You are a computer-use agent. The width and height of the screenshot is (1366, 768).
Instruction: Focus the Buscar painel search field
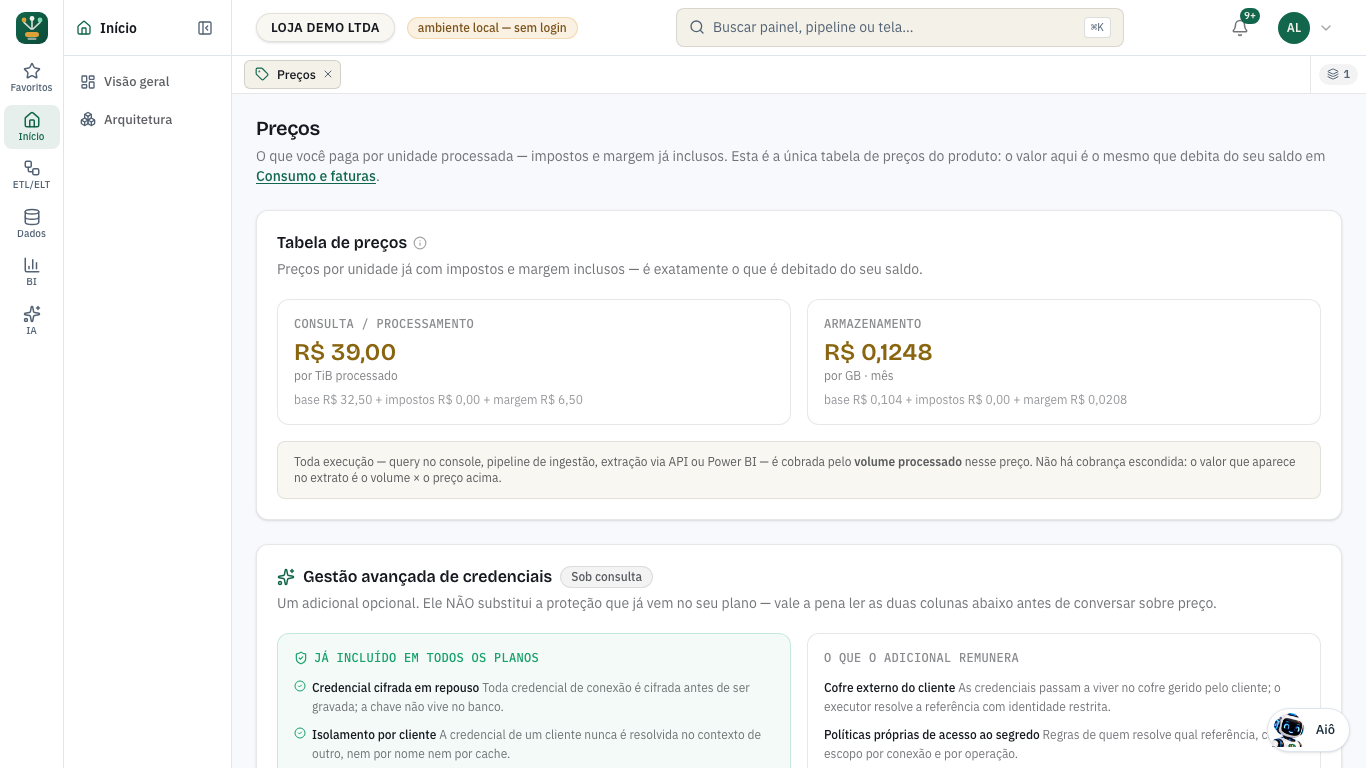click(900, 28)
